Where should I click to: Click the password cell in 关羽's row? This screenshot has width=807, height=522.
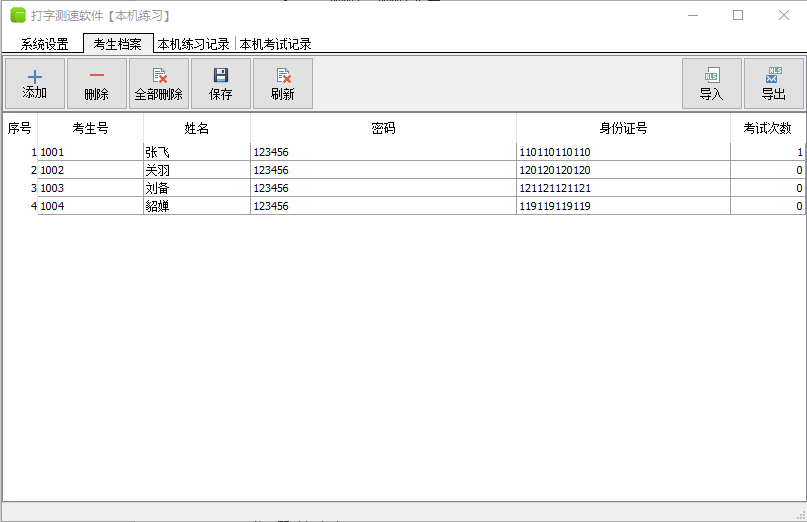382,170
